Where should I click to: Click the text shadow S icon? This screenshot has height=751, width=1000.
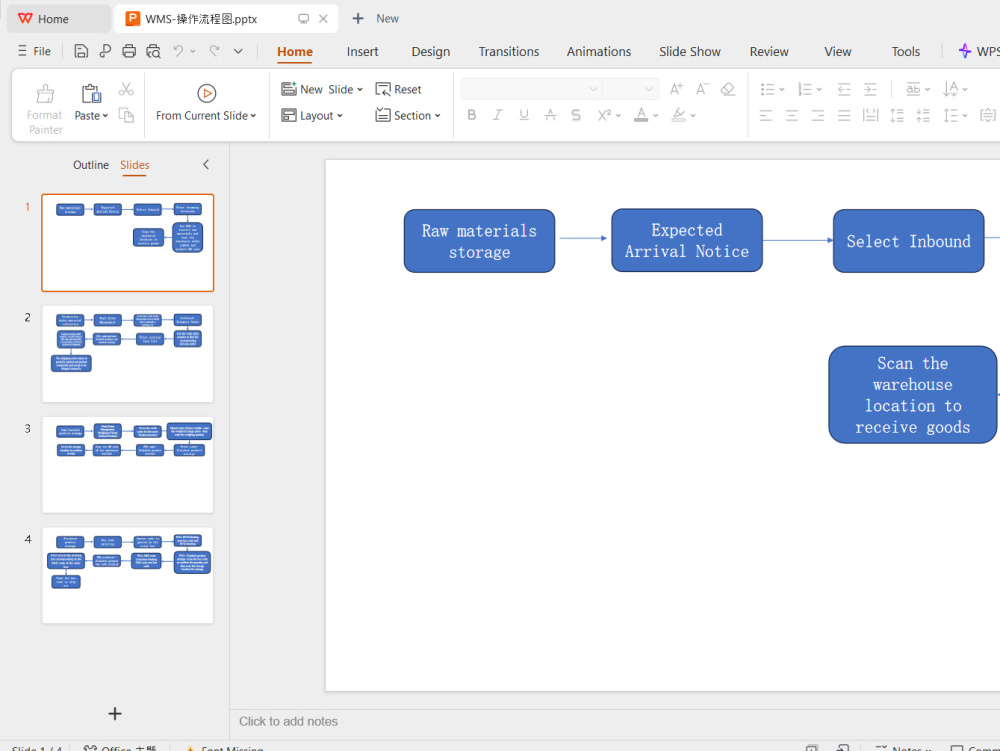576,115
